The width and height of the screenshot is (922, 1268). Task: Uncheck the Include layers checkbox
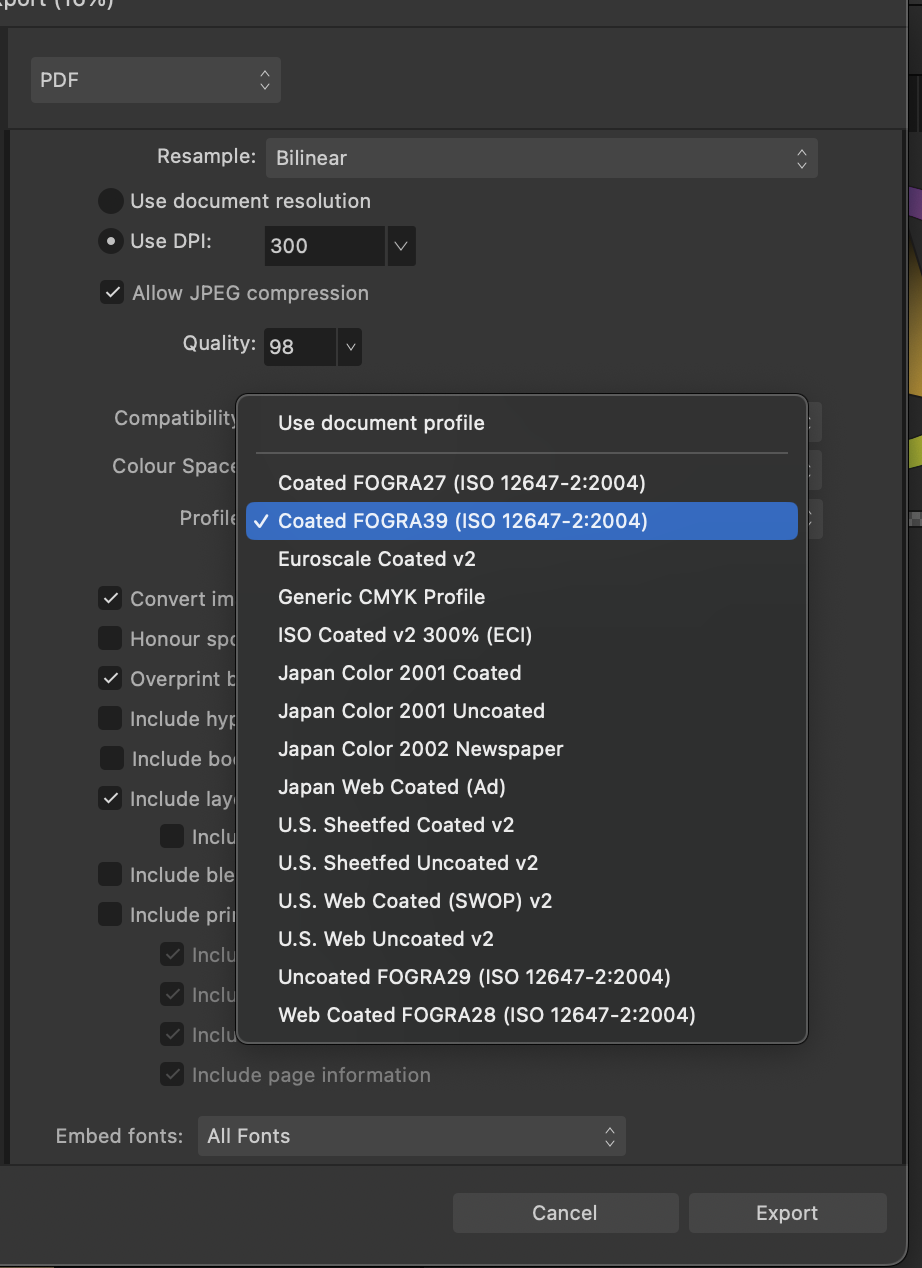coord(110,798)
